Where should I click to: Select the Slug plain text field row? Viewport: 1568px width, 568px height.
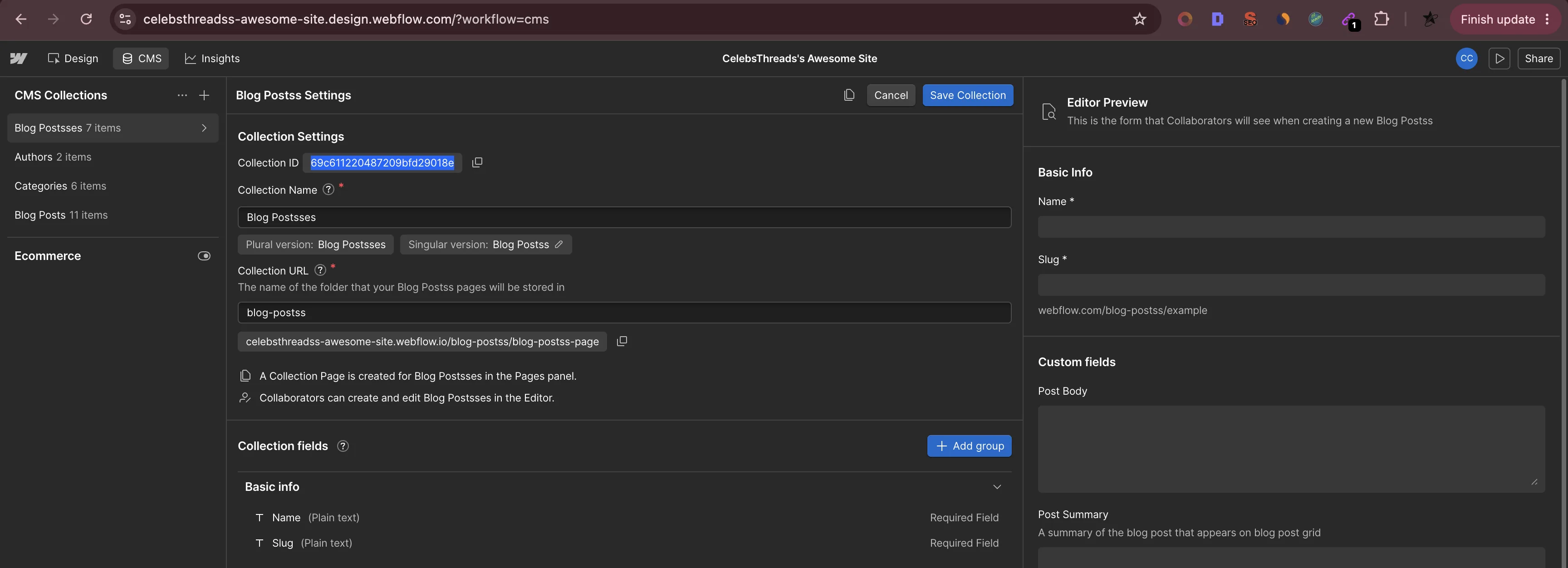pos(624,543)
